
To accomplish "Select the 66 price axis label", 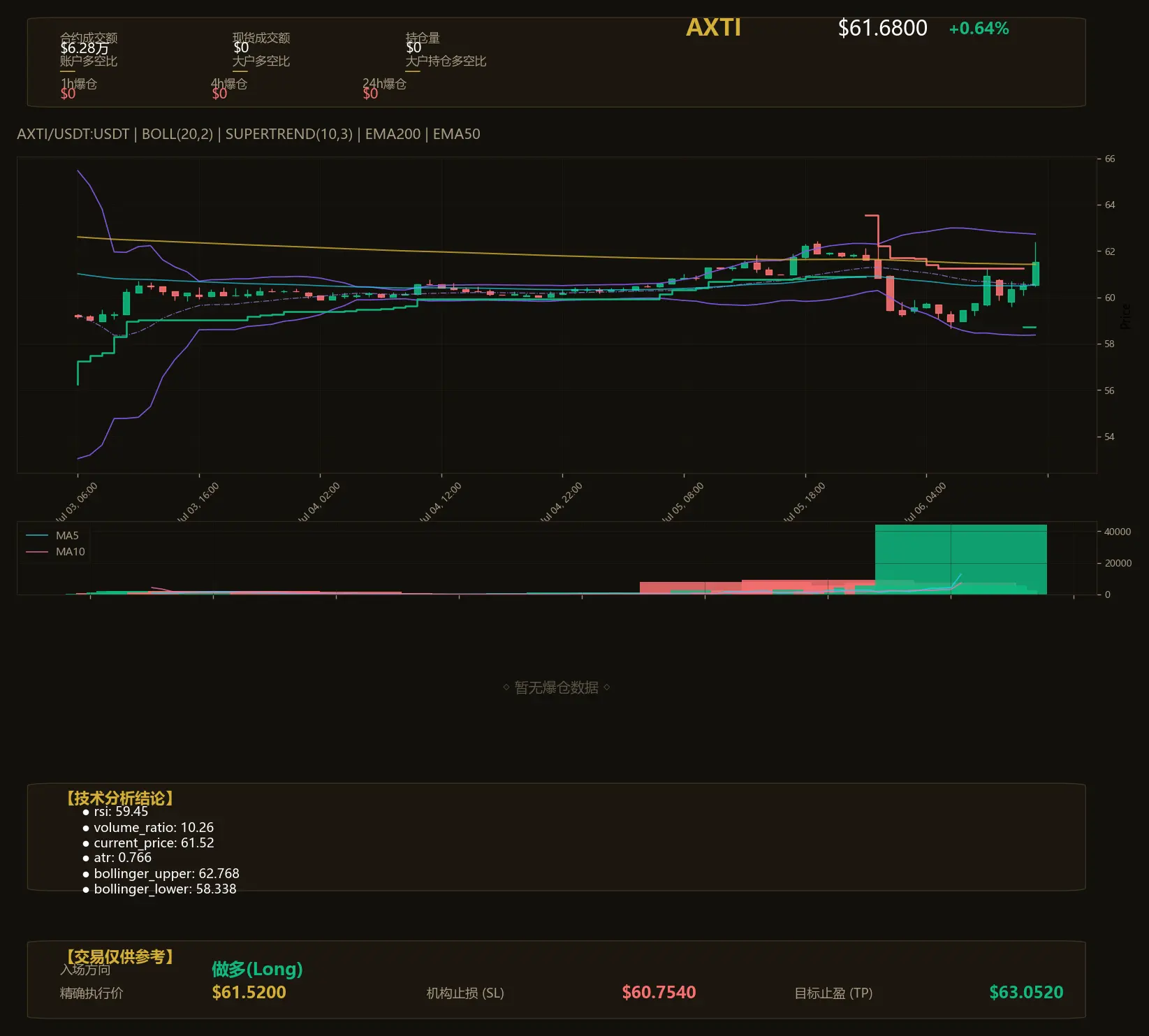I will [x=1110, y=159].
